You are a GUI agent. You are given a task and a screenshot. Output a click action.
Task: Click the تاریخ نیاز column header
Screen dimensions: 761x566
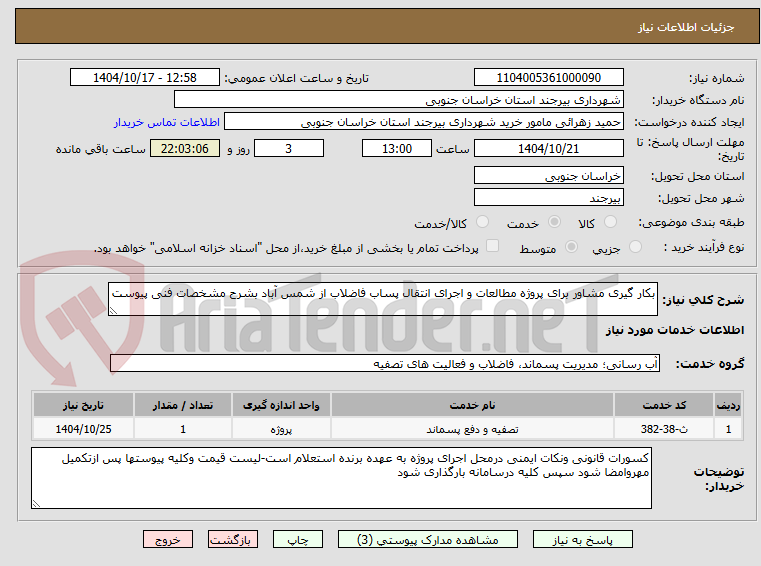83,405
